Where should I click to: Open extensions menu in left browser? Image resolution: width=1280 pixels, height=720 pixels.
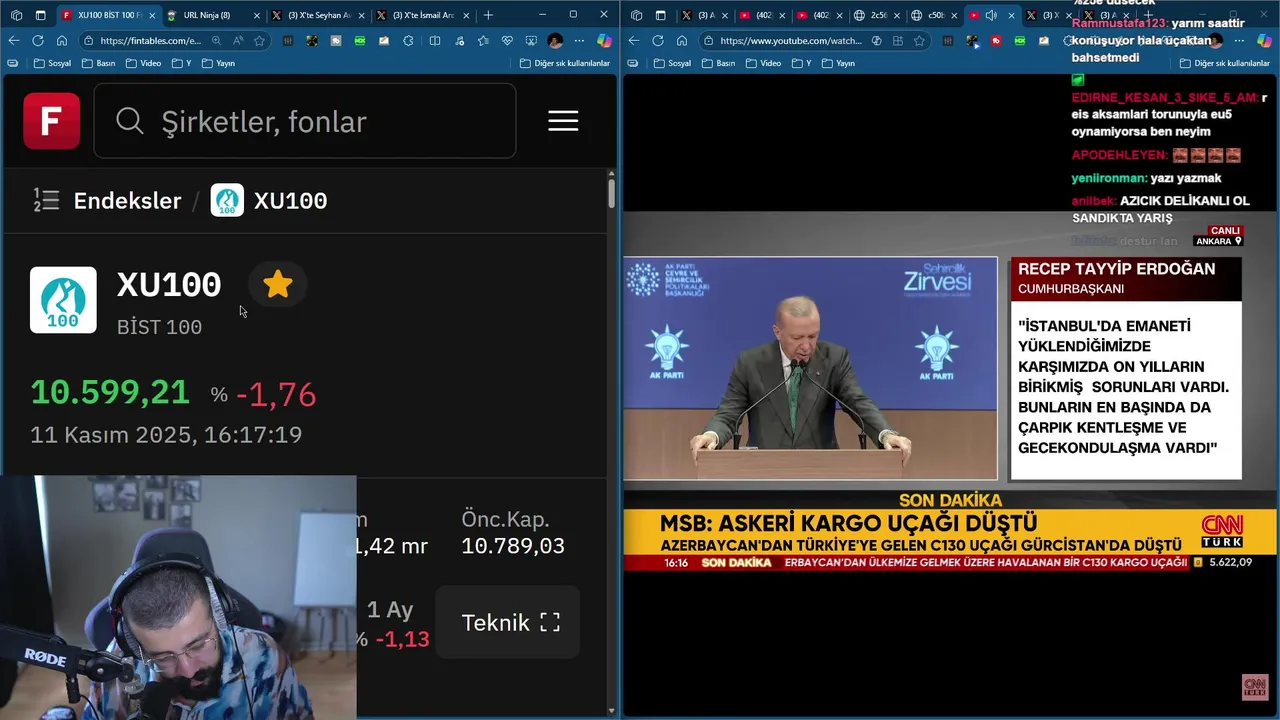[x=408, y=41]
